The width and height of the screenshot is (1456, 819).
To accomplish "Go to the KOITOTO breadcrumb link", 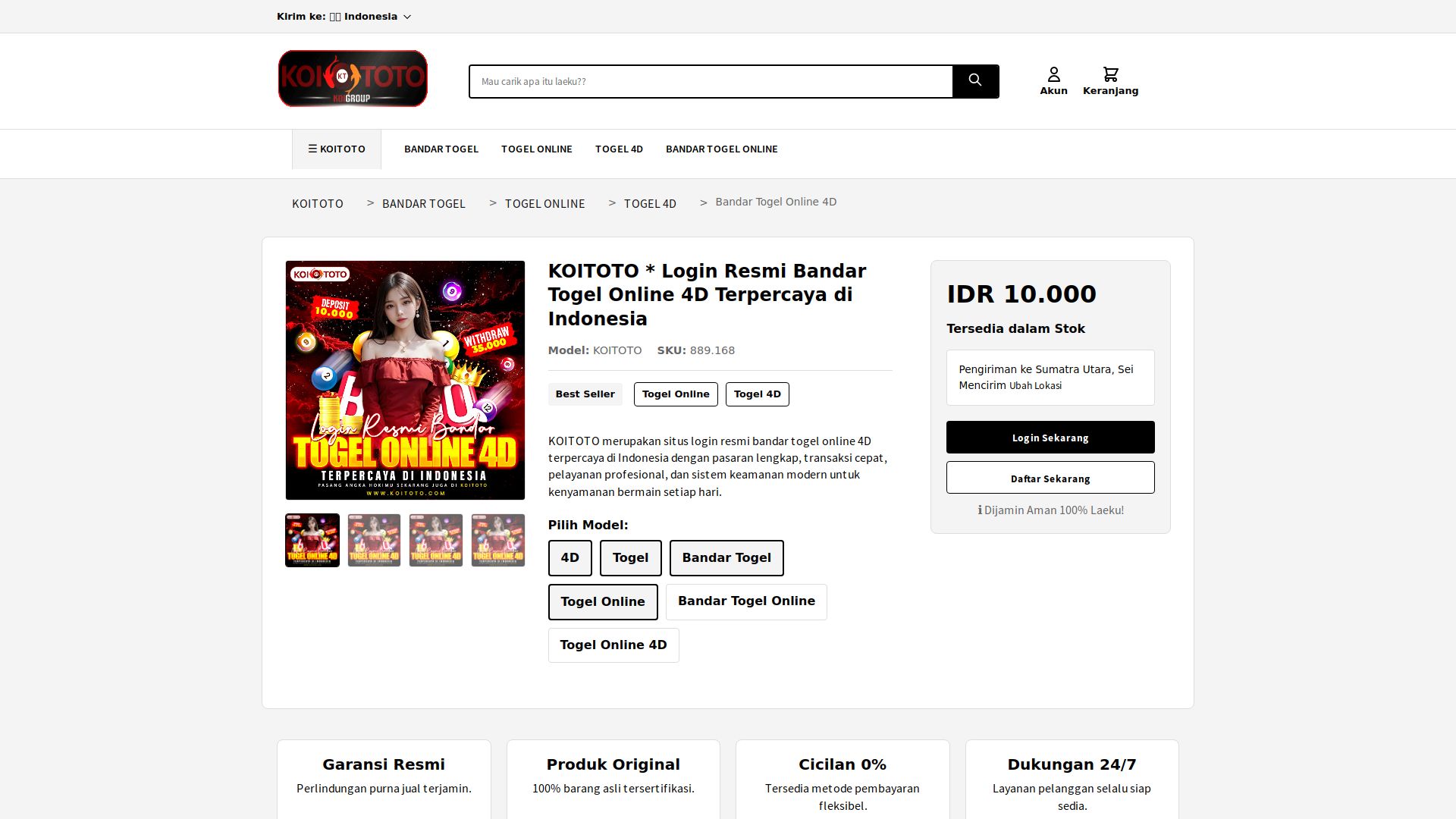I will [318, 203].
